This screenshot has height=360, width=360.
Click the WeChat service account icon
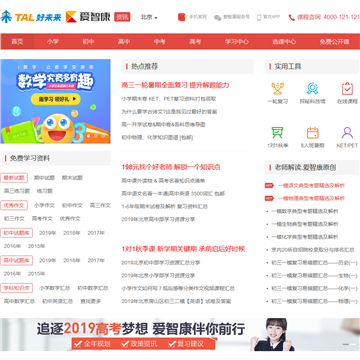coord(218,17)
